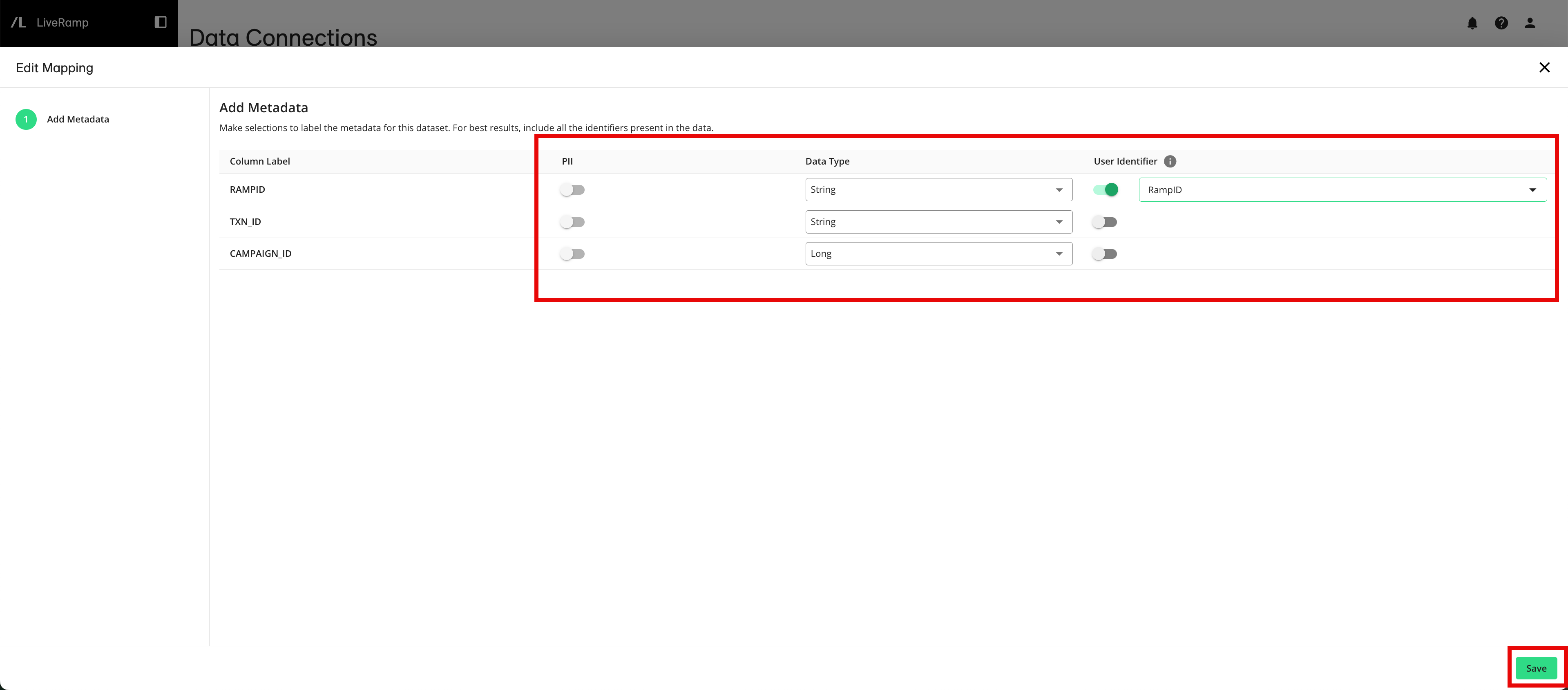View the User Identifier info tooltip icon
The width and height of the screenshot is (1568, 690).
1170,161
